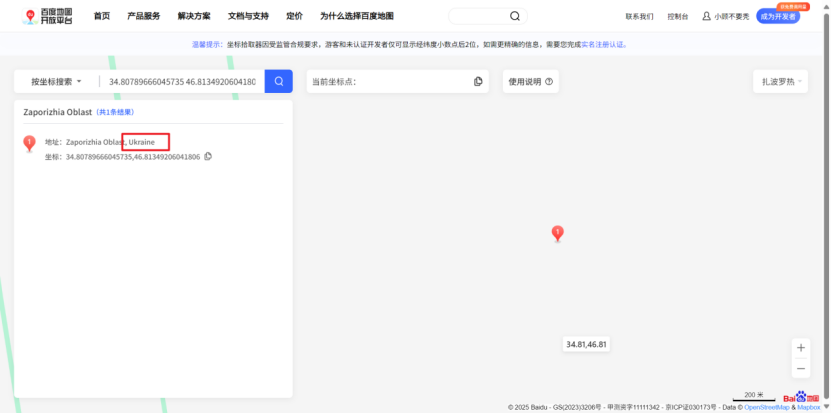Open the 文档与支持 menu

pyautogui.click(x=248, y=16)
